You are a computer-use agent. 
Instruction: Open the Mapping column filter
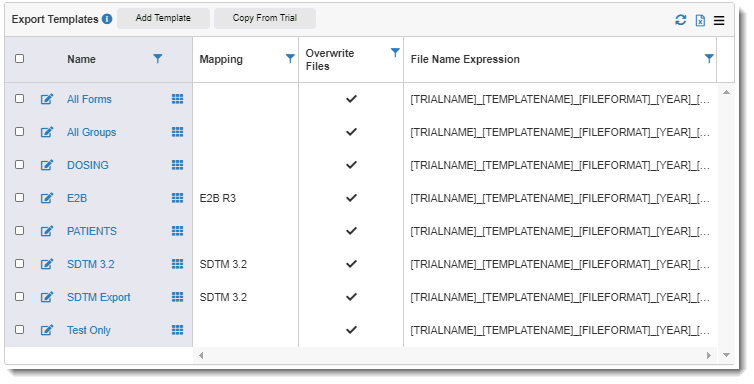[x=290, y=59]
